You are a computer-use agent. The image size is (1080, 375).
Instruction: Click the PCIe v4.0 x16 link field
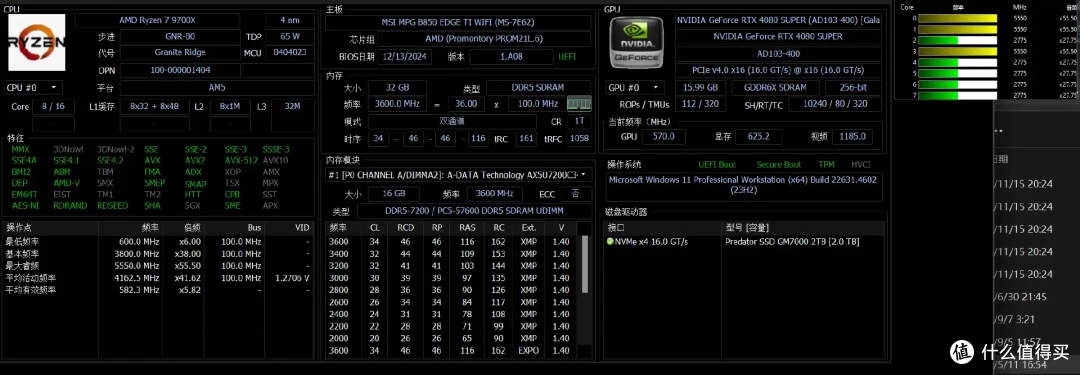coord(778,70)
